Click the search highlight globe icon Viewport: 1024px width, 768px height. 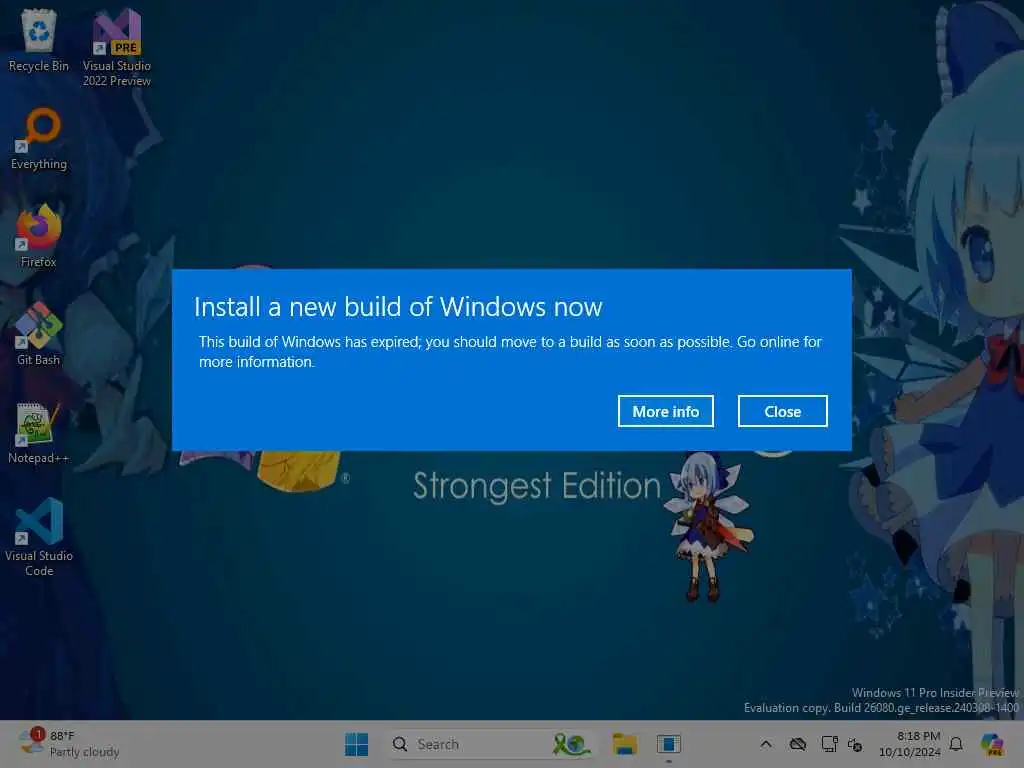[571, 744]
